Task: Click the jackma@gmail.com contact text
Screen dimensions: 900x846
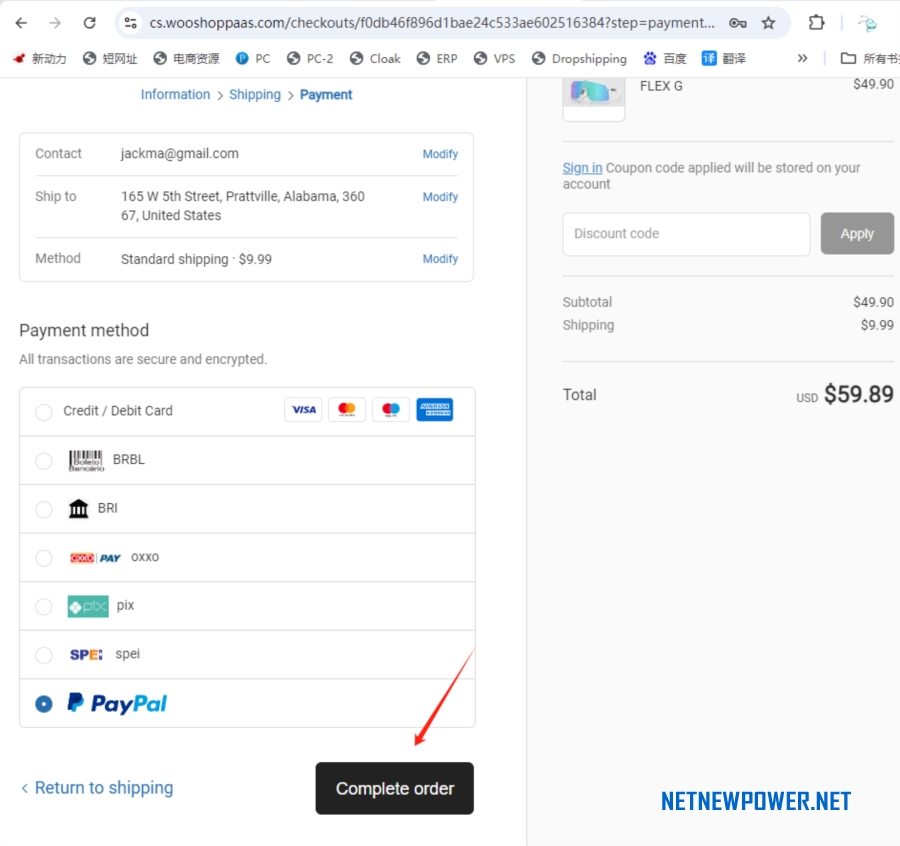Action: [180, 154]
